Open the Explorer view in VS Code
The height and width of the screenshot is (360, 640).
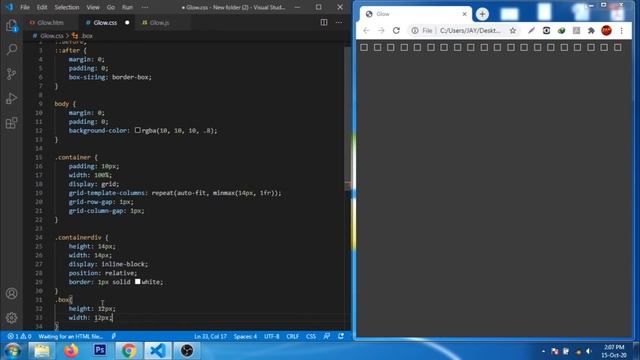click(x=11, y=26)
